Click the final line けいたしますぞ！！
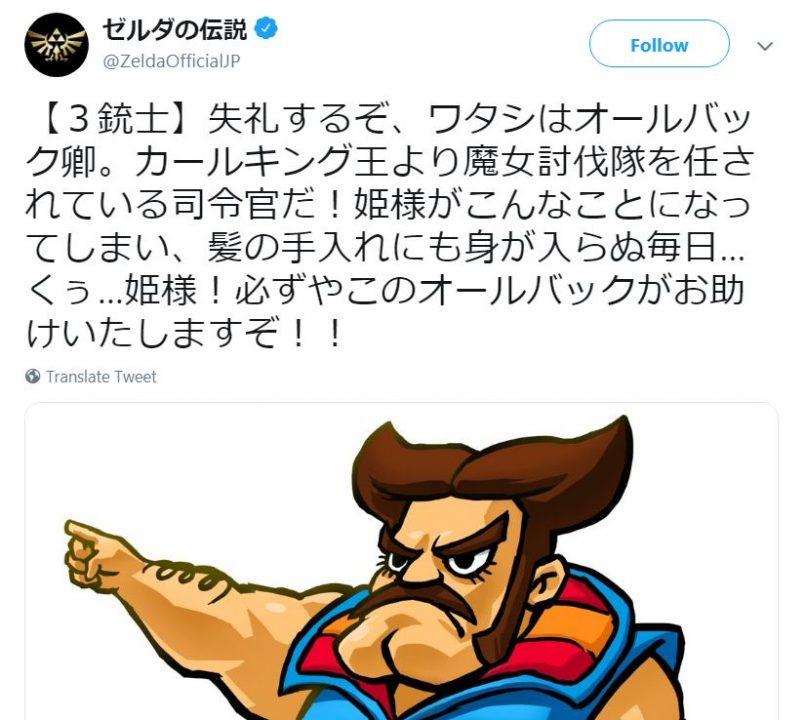805x720 pixels. [x=183, y=332]
